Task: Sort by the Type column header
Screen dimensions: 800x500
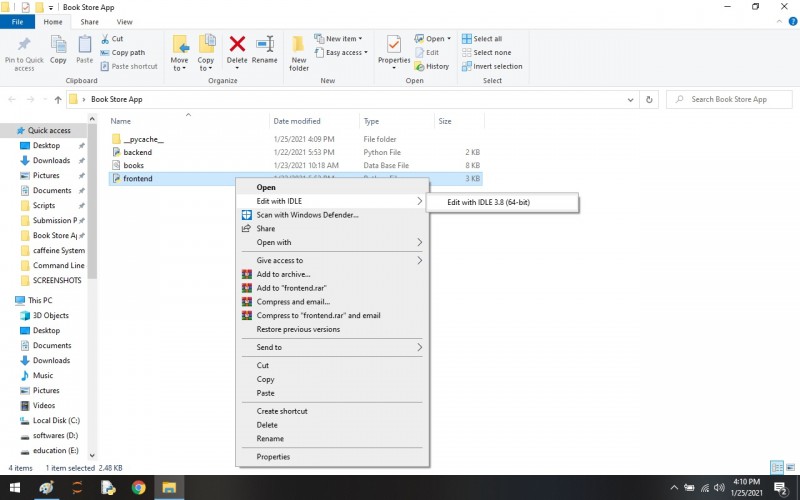Action: [x=371, y=121]
